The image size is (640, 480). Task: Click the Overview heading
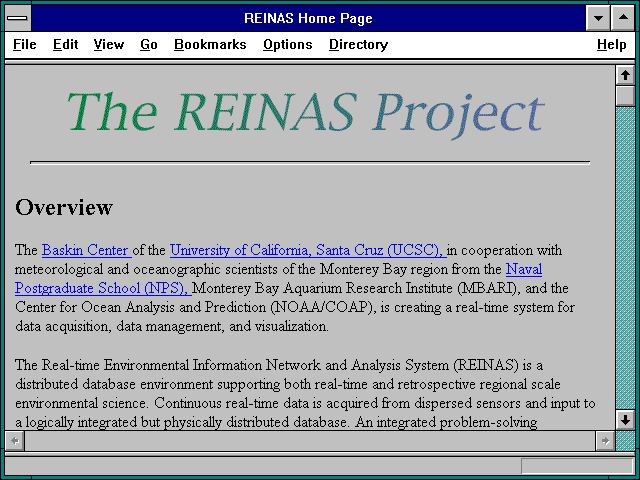click(x=64, y=207)
